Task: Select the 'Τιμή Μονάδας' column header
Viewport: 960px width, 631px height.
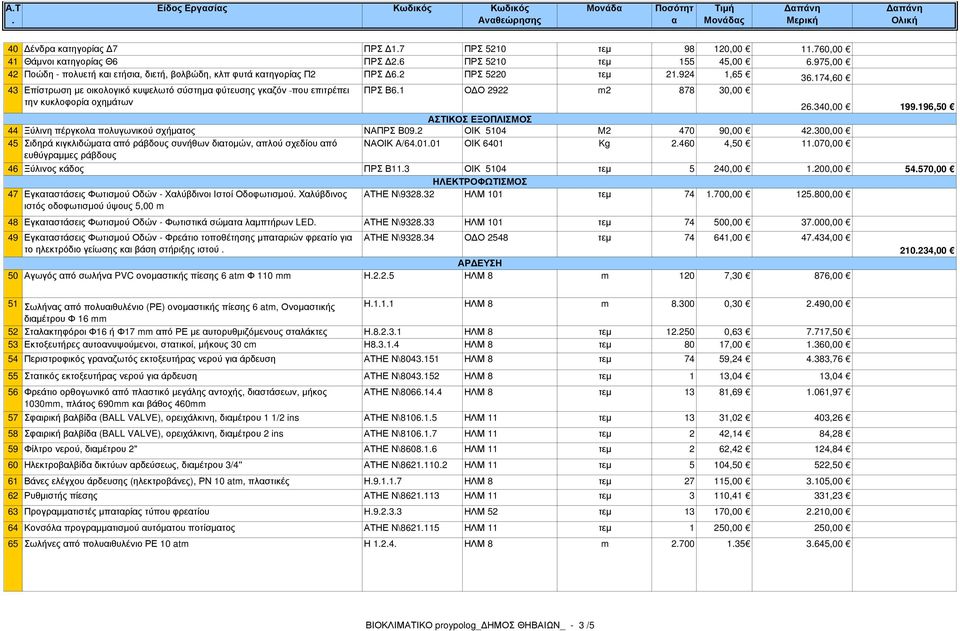Action: pos(724,14)
